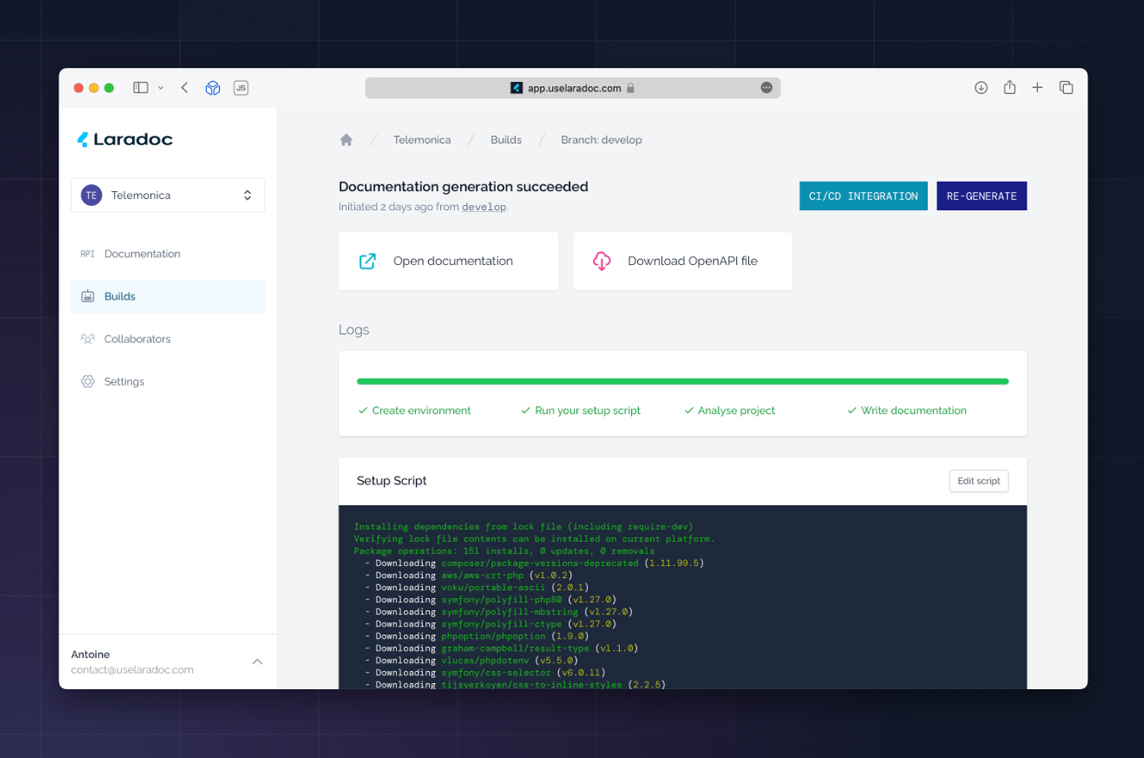Click the cloud download icon
Screen dimensions: 1144x758
(602, 261)
